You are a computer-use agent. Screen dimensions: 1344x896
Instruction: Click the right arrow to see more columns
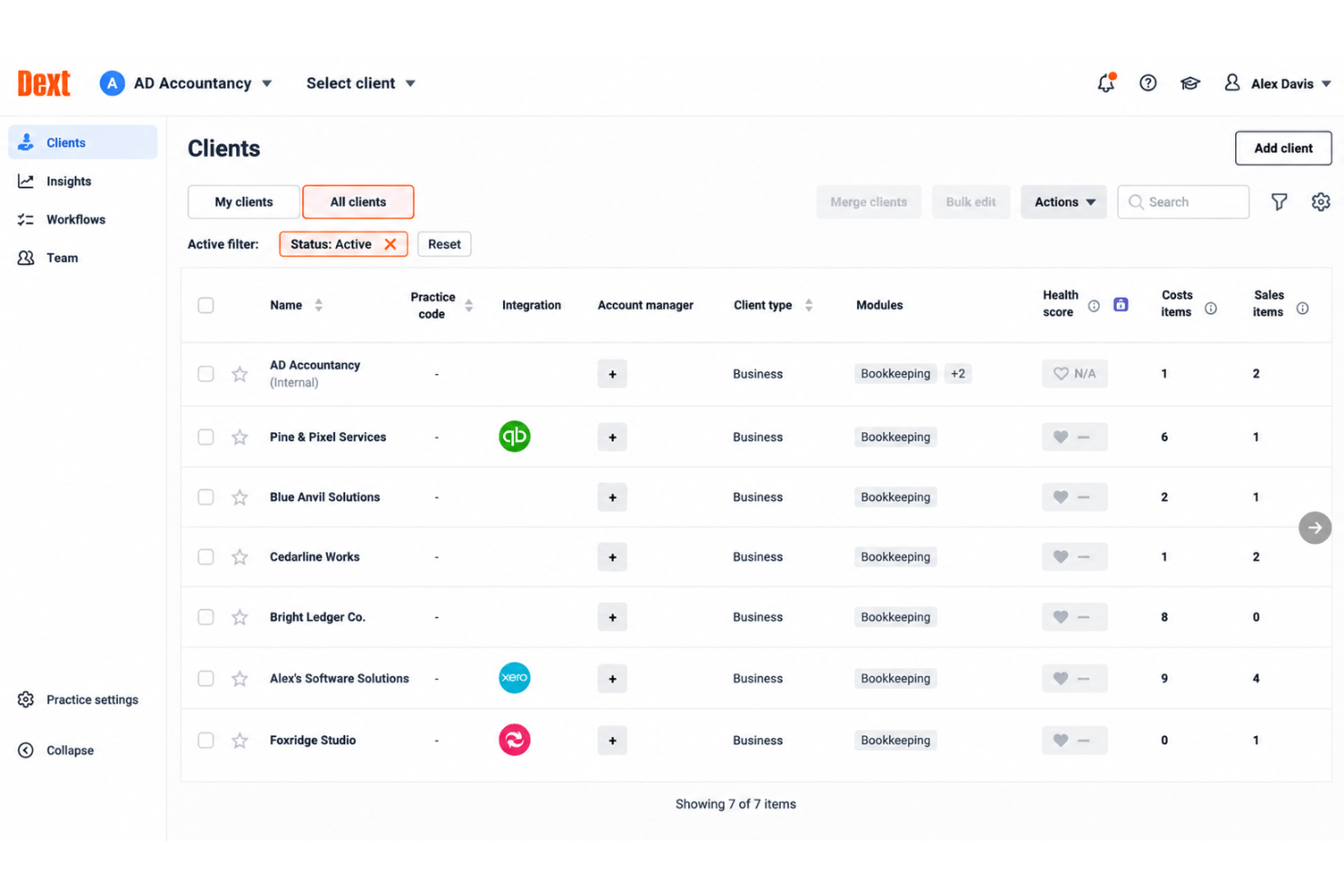click(x=1315, y=527)
